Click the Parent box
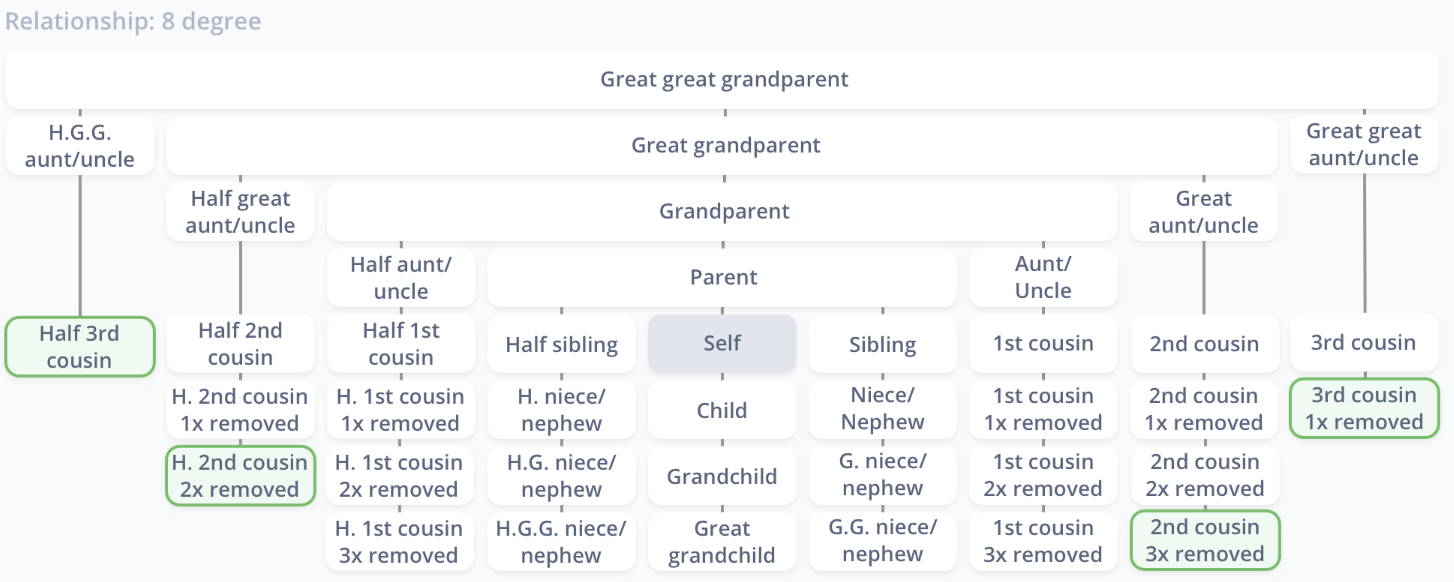This screenshot has width=1454, height=582. coord(723,277)
